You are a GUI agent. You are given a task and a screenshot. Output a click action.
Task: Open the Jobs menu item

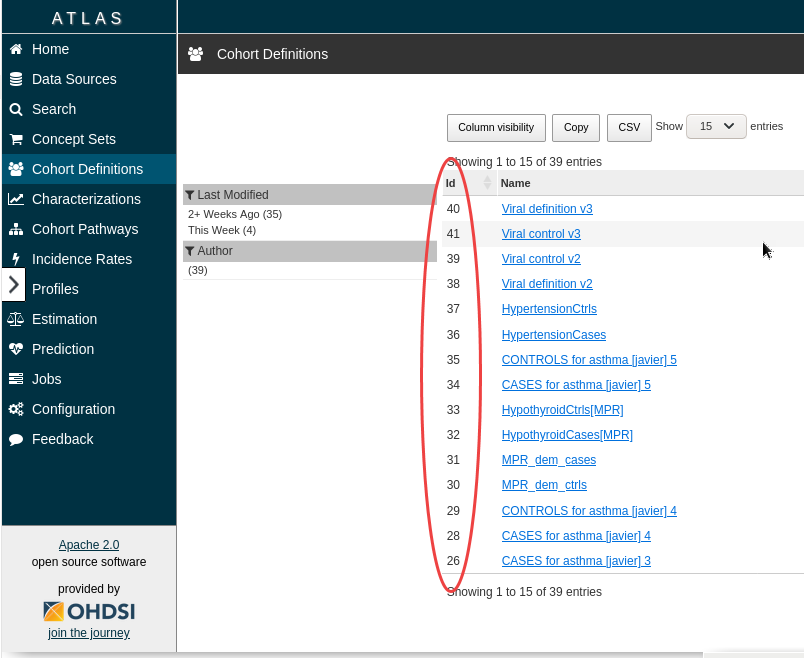(x=46, y=379)
